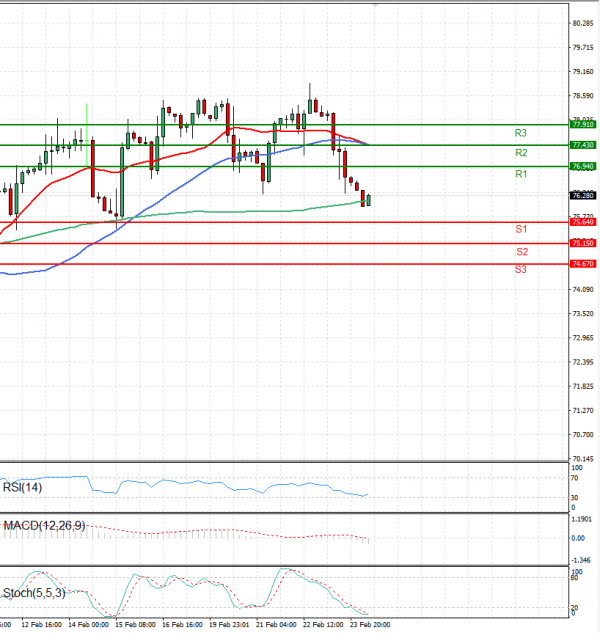Click the 70.700 price axis value
The image size is (600, 633).
click(x=583, y=435)
